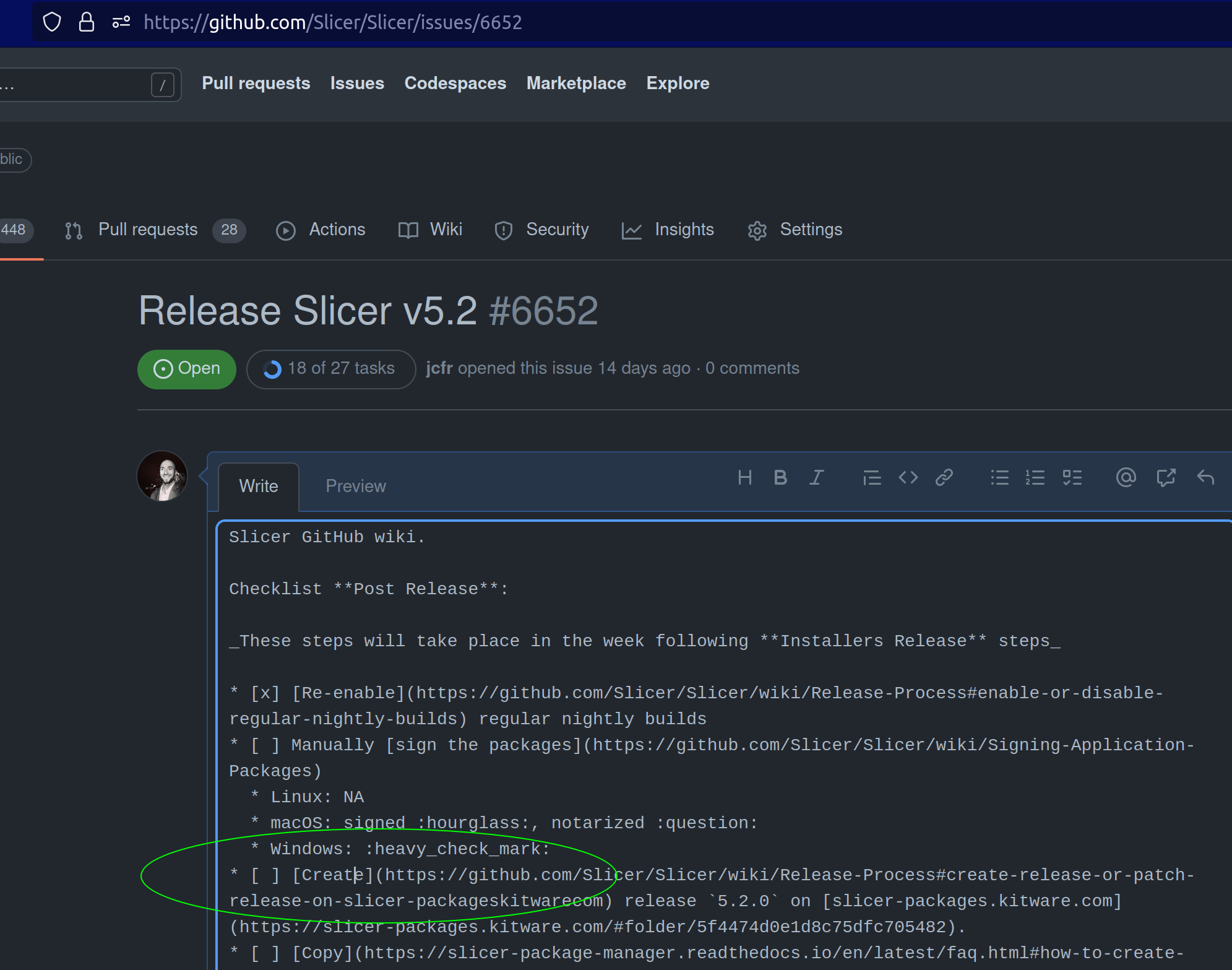Switch to the Write tab
The image size is (1232, 970).
point(259,486)
